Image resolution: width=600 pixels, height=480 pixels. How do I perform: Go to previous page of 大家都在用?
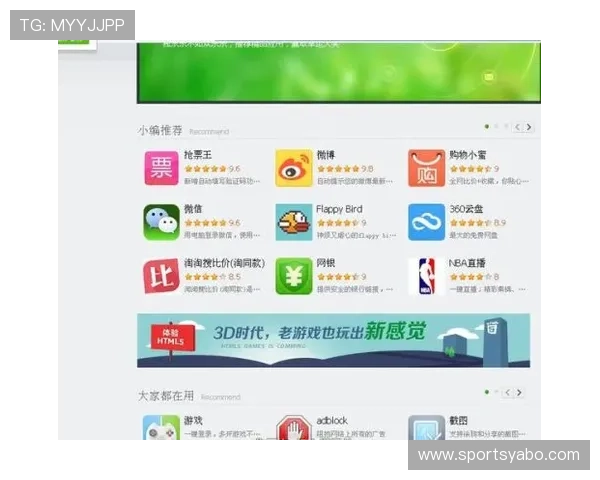pyautogui.click(x=507, y=392)
